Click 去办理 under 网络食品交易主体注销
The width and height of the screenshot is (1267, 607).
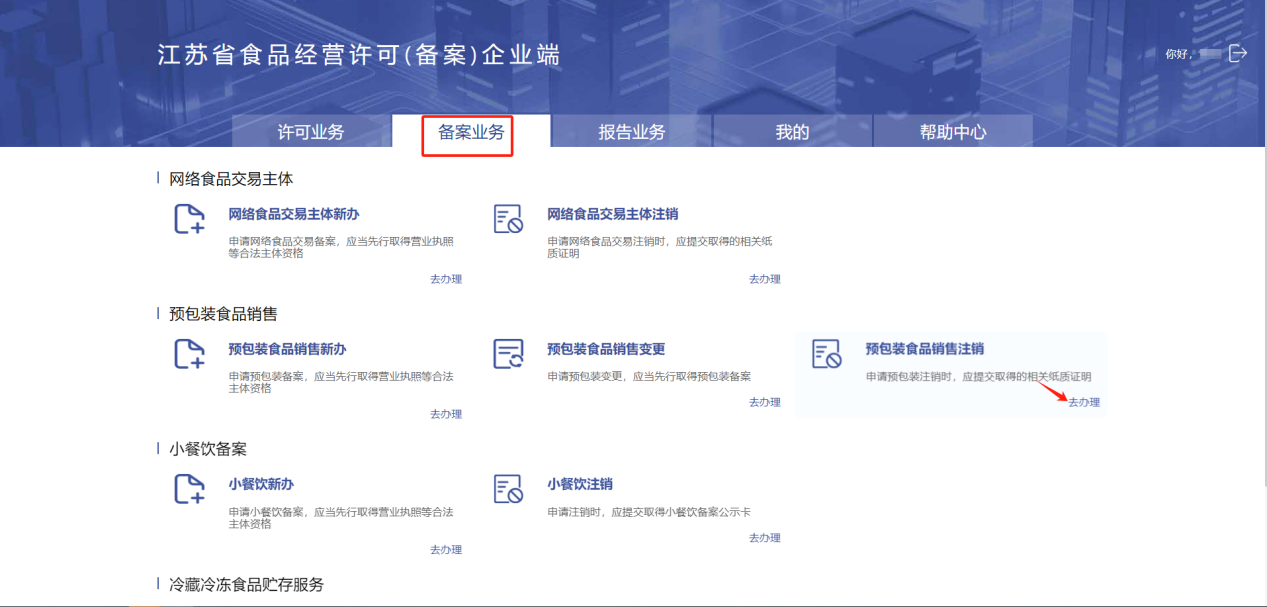pyautogui.click(x=764, y=279)
